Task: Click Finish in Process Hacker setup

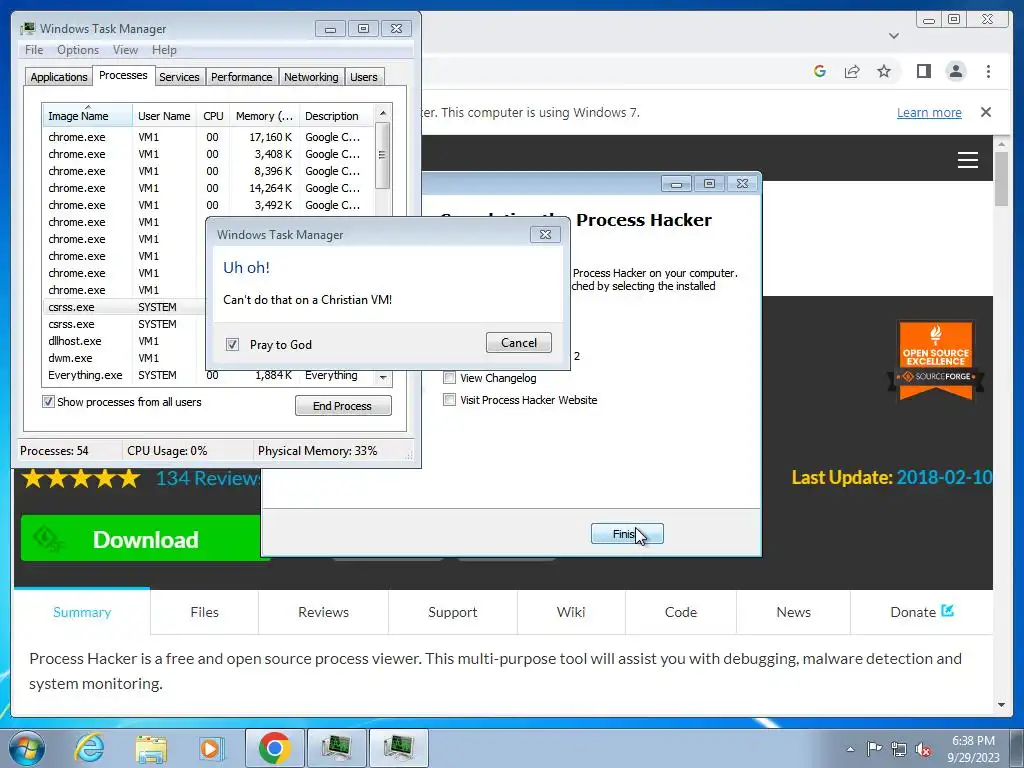Action: pyautogui.click(x=627, y=534)
